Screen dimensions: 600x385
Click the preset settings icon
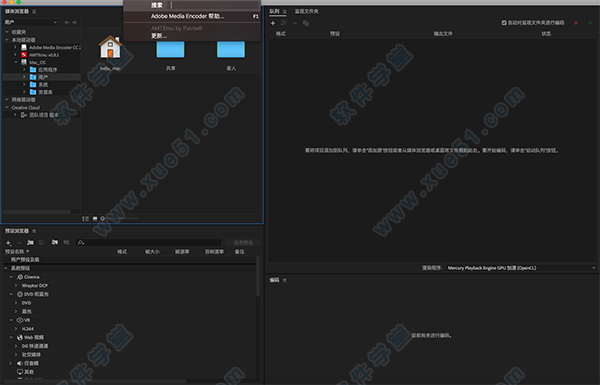click(x=42, y=243)
